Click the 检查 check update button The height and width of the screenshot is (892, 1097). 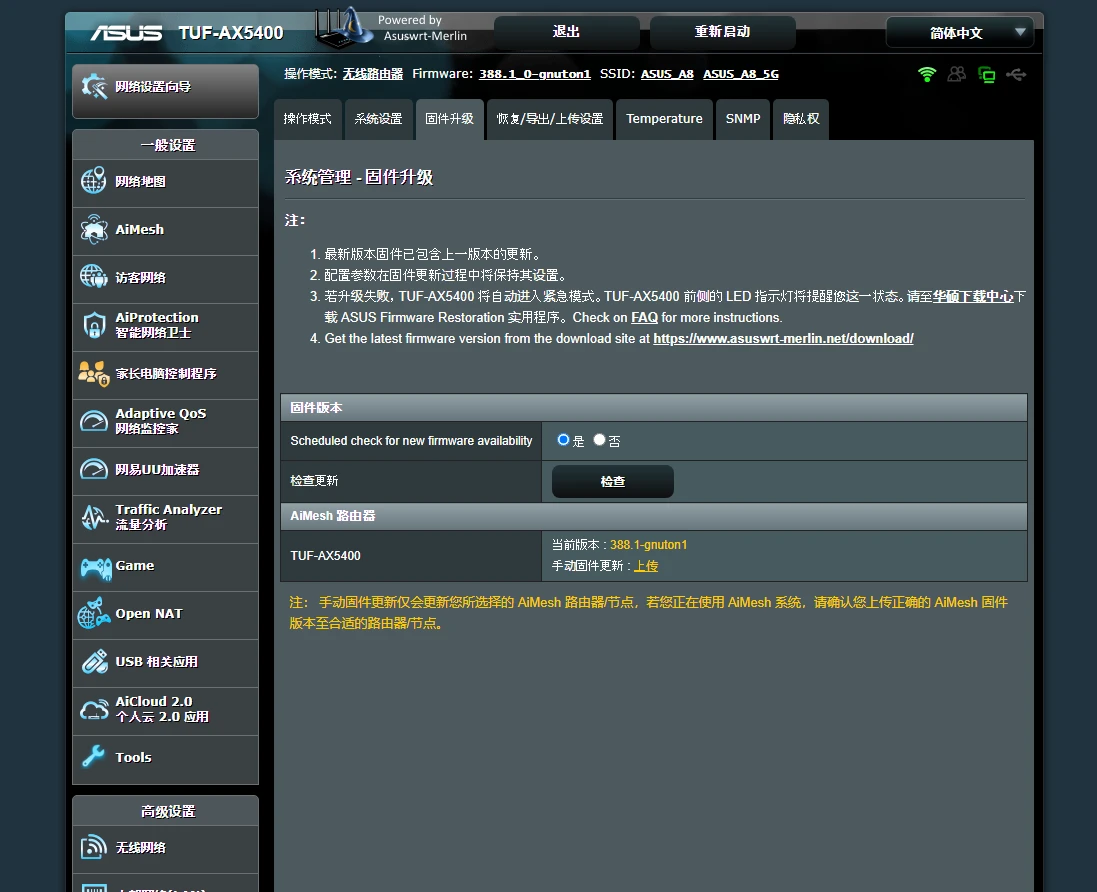pyautogui.click(x=613, y=481)
